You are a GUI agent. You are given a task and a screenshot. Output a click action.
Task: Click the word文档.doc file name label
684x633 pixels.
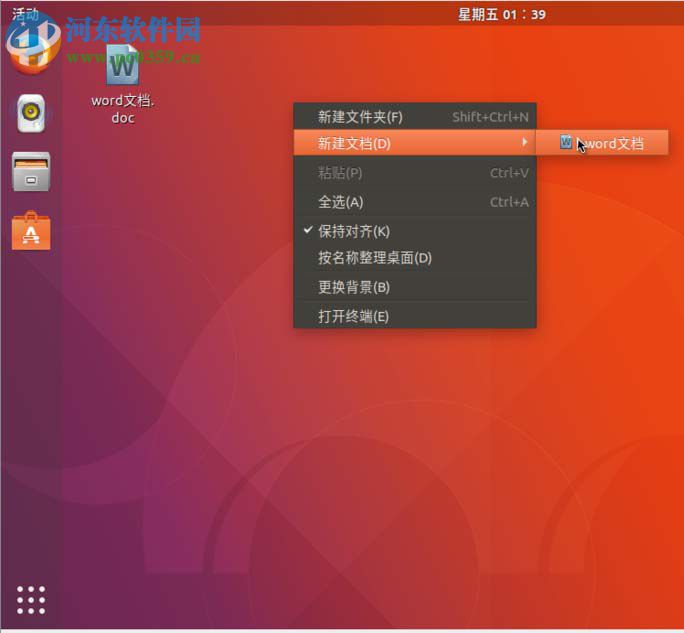click(123, 109)
